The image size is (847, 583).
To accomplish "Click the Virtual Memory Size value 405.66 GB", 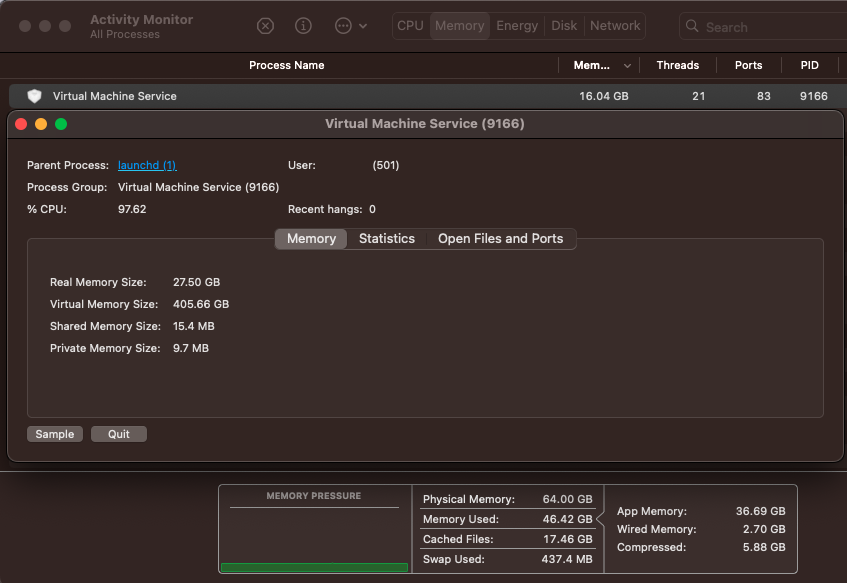I will (x=201, y=304).
